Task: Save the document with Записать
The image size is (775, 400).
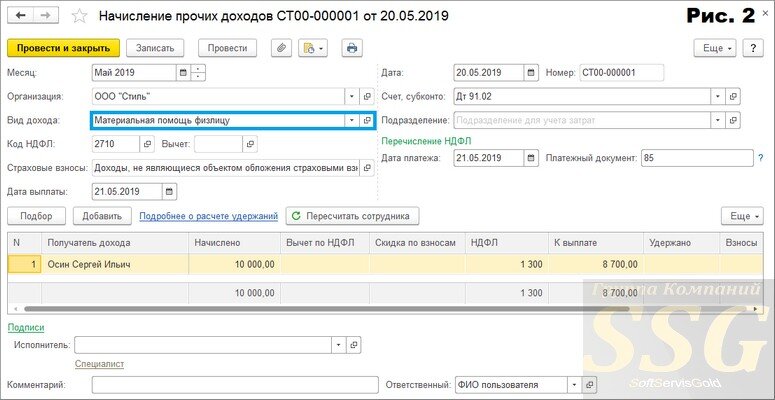Action: [x=155, y=48]
